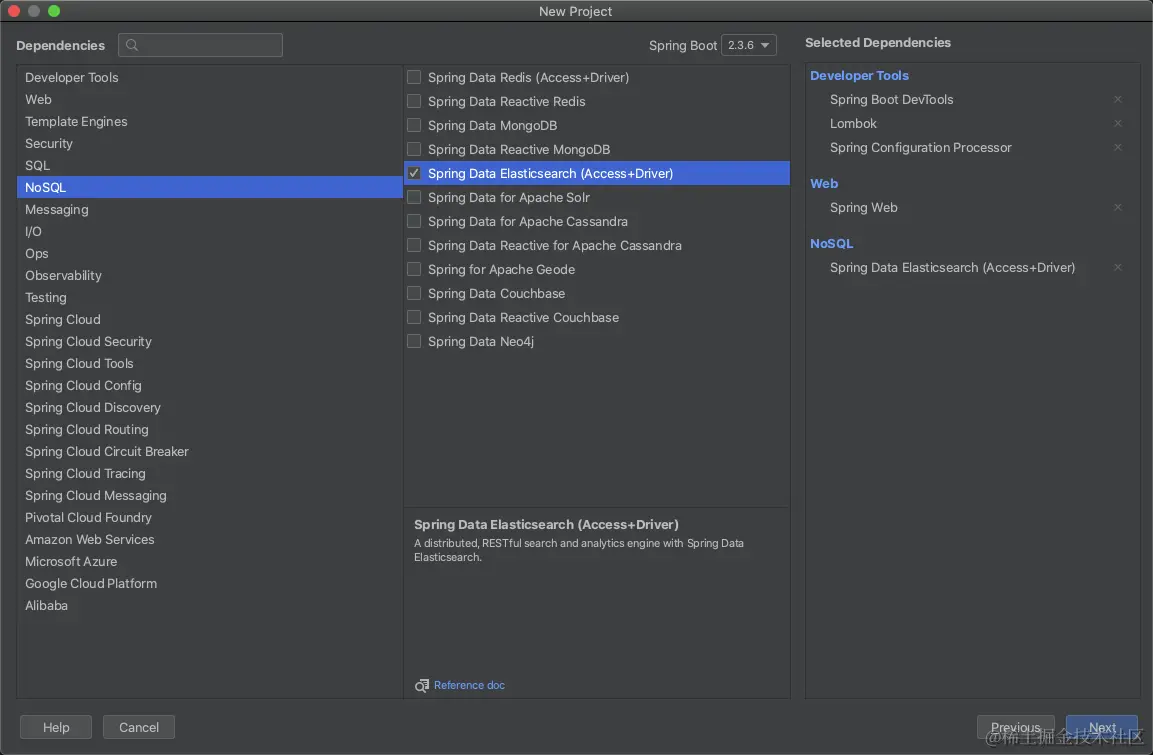Remove Spring Configuration Processor via X icon
The image size is (1153, 755).
[x=1118, y=148]
